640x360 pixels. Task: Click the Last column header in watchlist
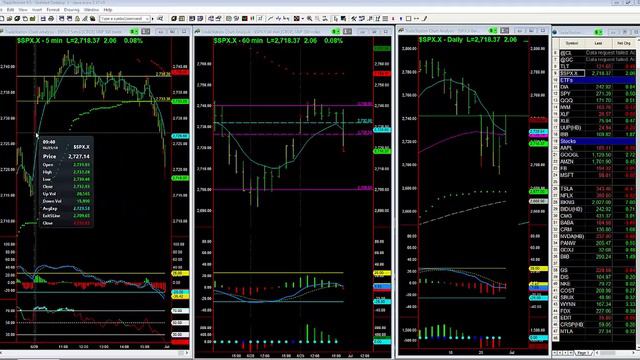pyautogui.click(x=598, y=43)
